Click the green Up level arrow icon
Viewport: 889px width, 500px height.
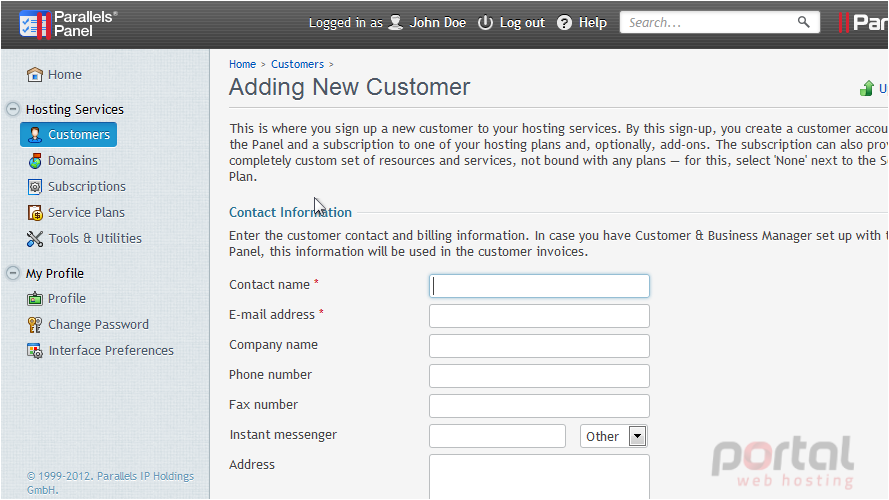pos(866,88)
